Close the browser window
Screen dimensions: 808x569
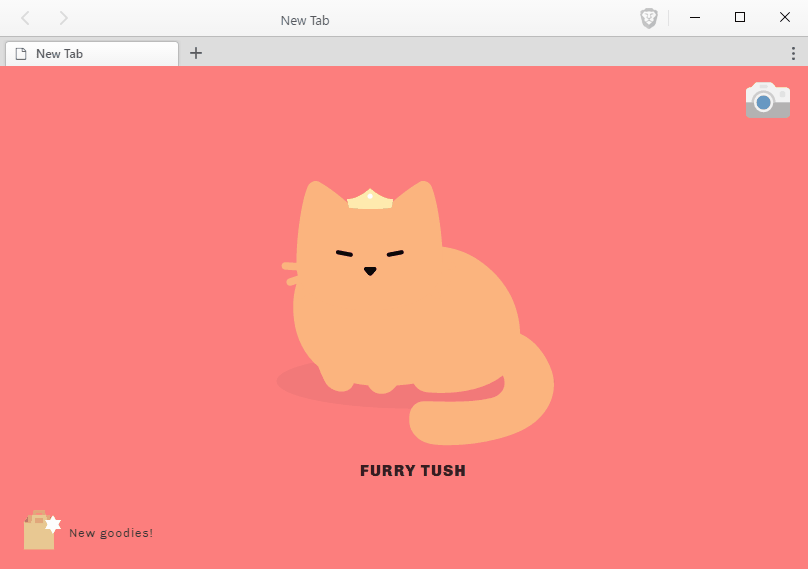784,18
